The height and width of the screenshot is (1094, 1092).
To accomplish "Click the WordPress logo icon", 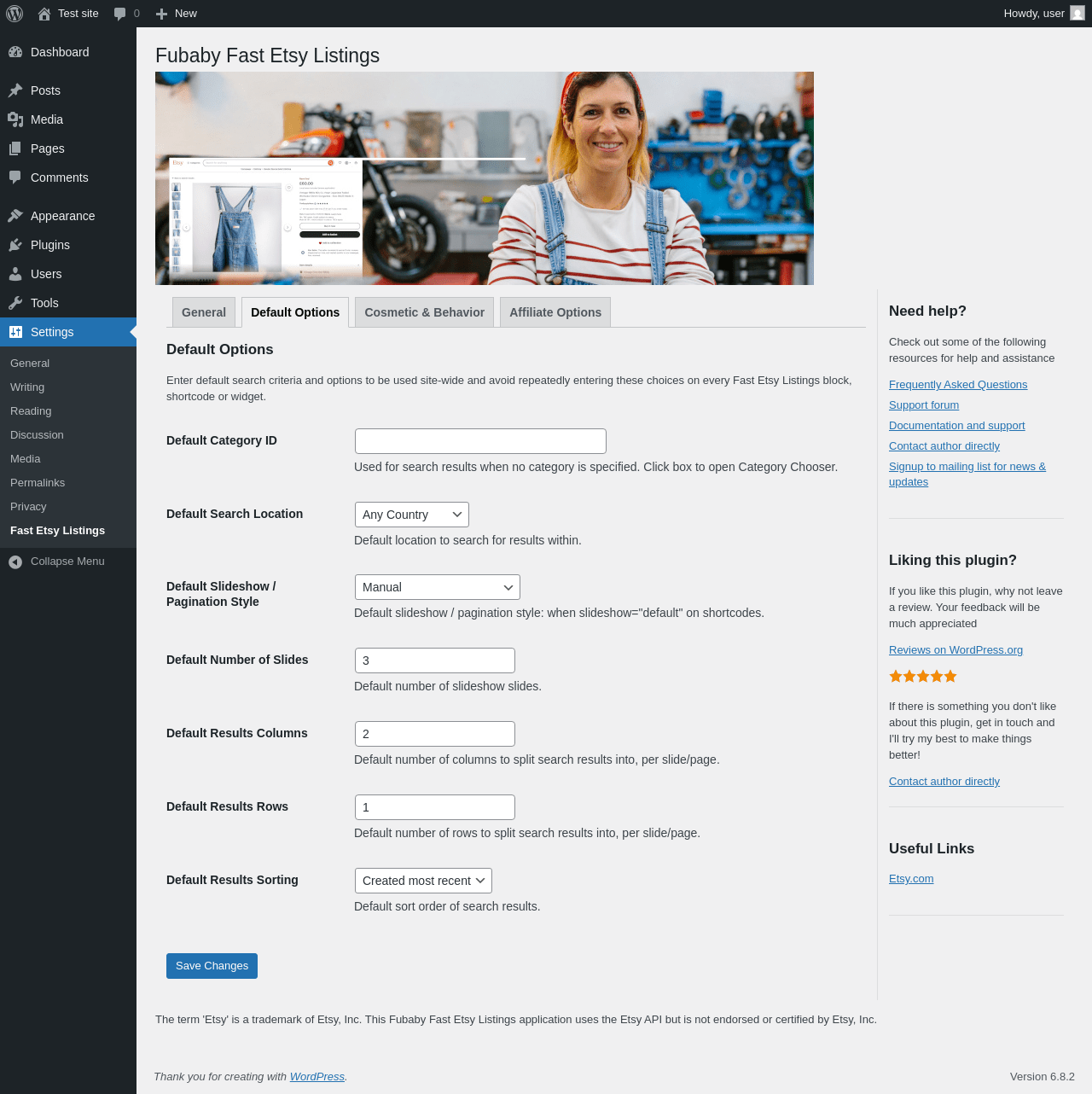I will pos(15,14).
